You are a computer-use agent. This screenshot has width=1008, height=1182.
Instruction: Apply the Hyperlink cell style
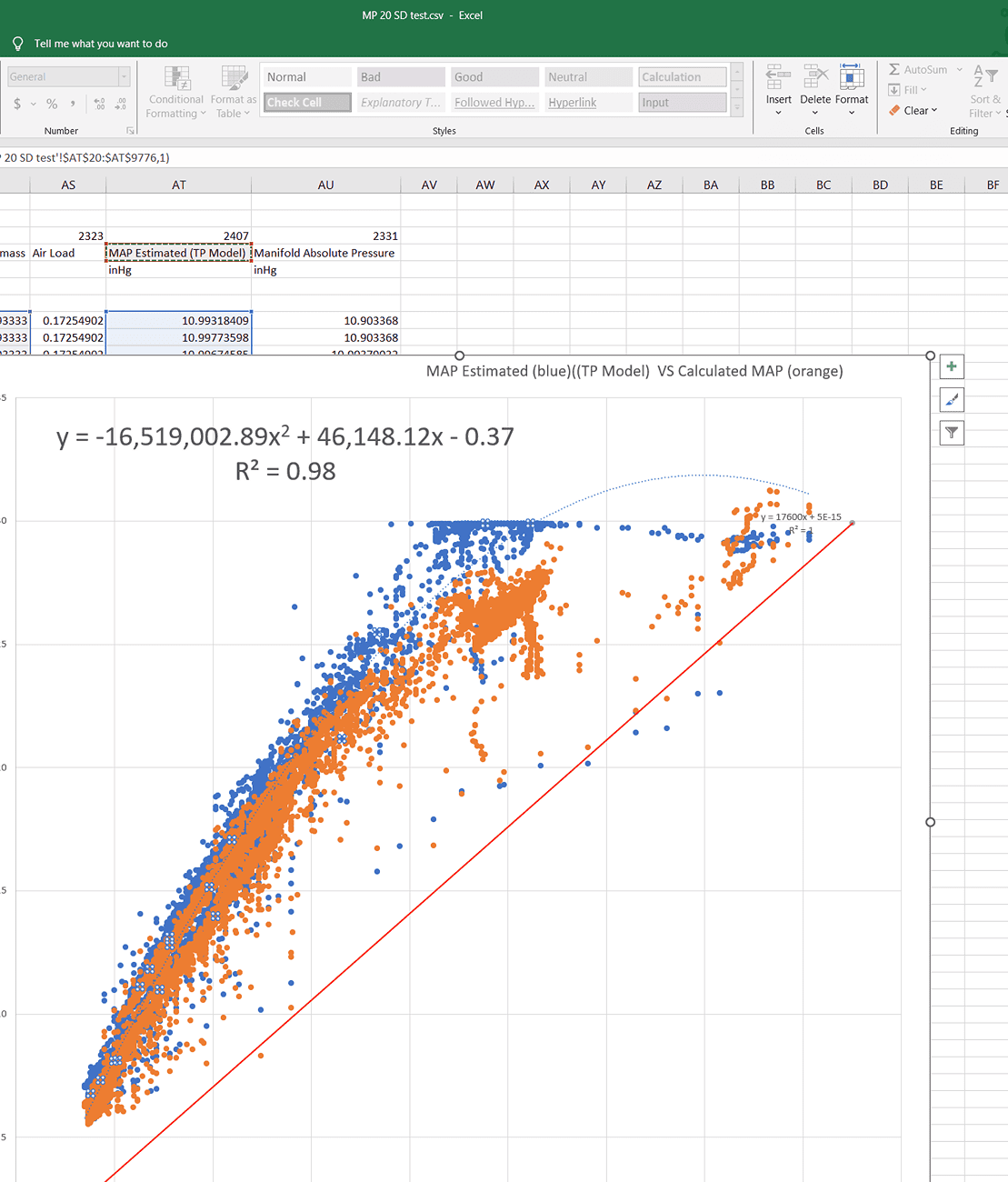[589, 103]
